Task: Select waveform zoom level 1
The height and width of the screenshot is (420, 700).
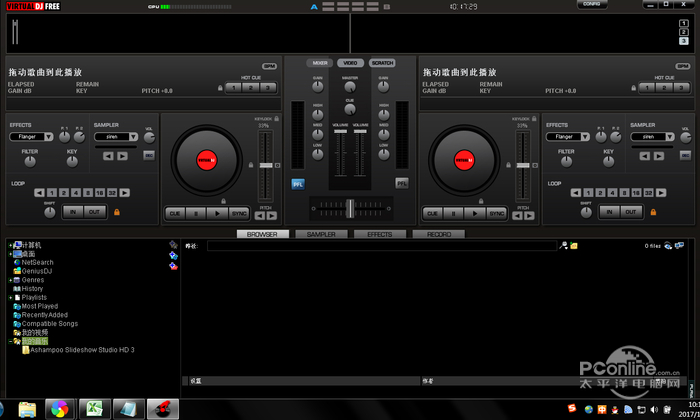Action: coord(683,23)
